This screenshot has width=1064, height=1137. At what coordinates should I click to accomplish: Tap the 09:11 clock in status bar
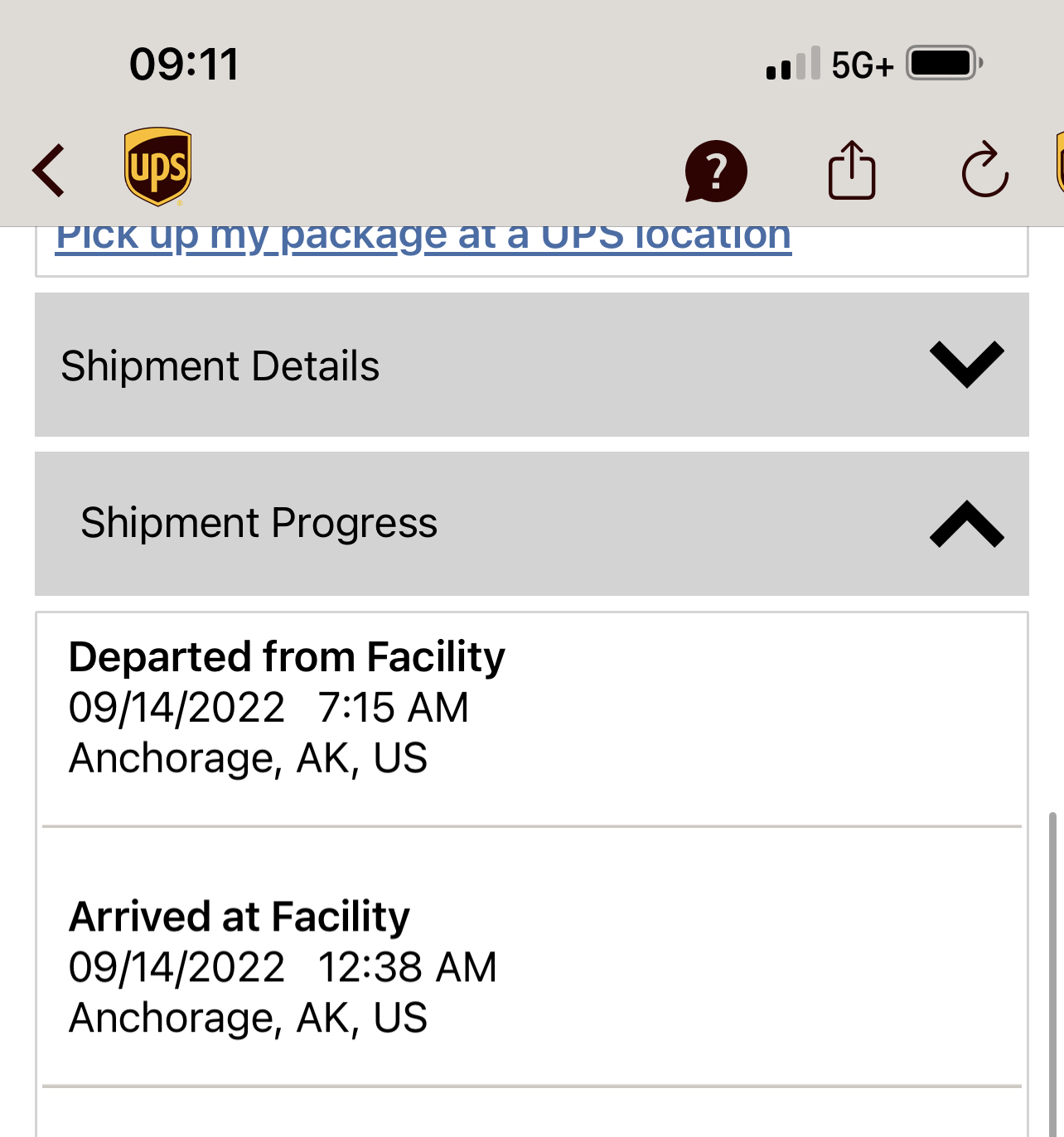[x=184, y=65]
